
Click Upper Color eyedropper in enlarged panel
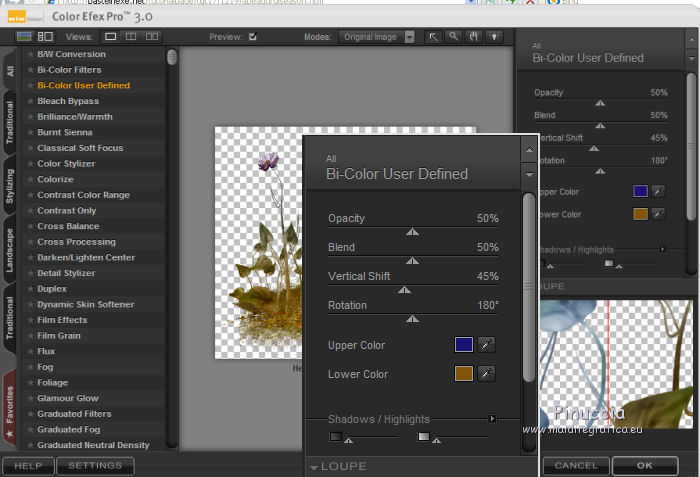tap(486, 344)
